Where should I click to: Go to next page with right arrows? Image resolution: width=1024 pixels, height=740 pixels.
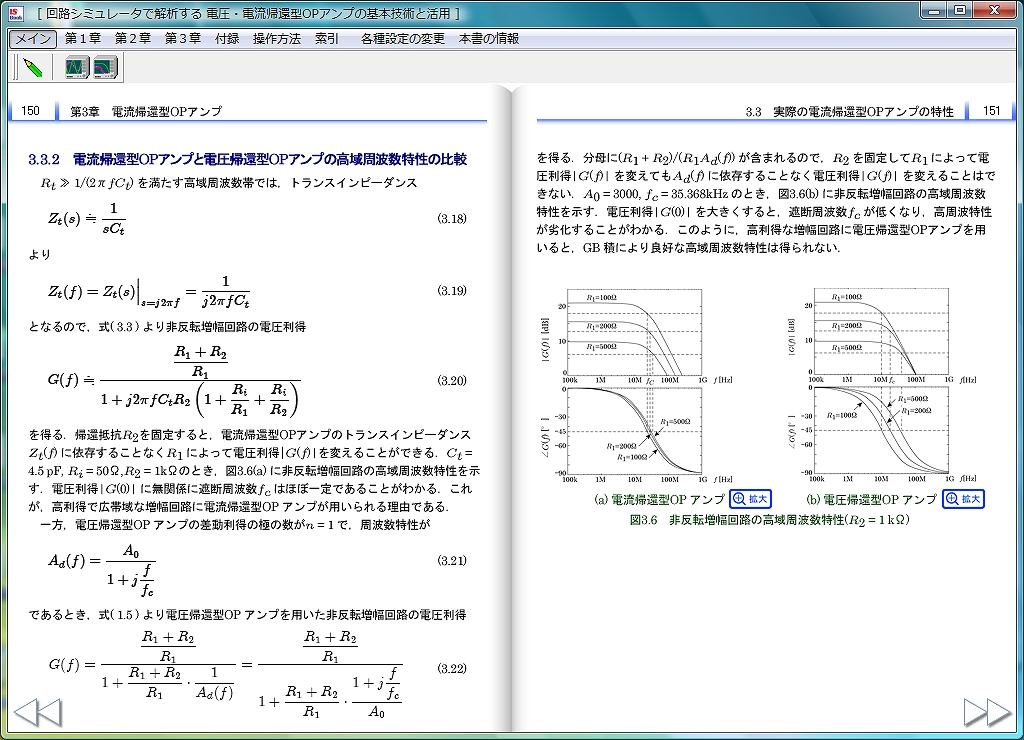(987, 713)
